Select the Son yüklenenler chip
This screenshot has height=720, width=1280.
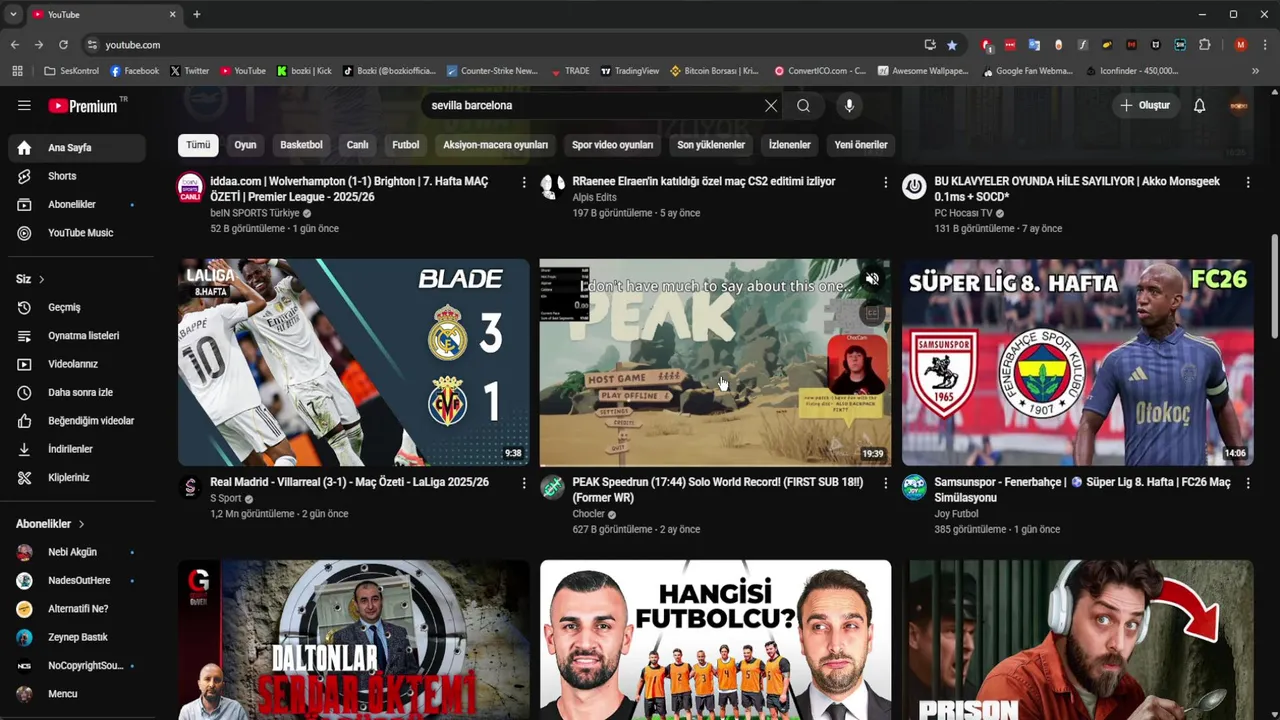click(711, 145)
